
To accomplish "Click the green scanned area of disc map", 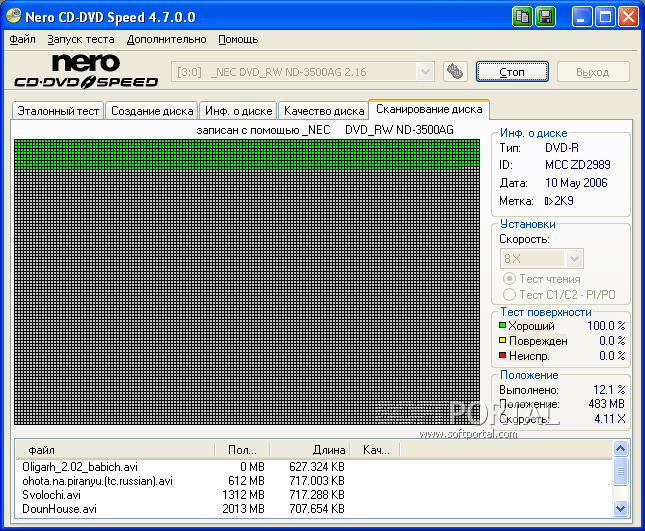I will click(247, 154).
